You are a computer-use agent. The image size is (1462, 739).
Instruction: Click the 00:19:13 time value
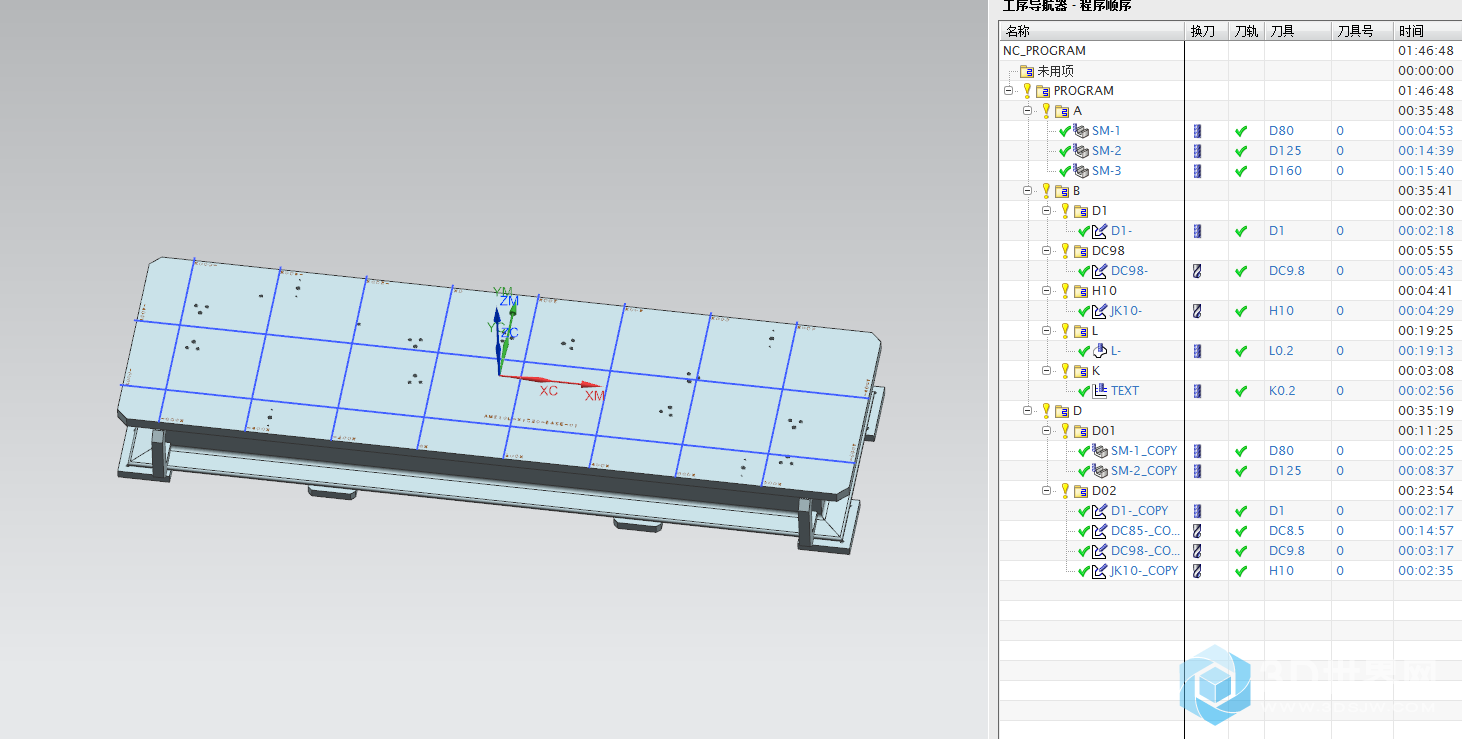coord(1426,351)
